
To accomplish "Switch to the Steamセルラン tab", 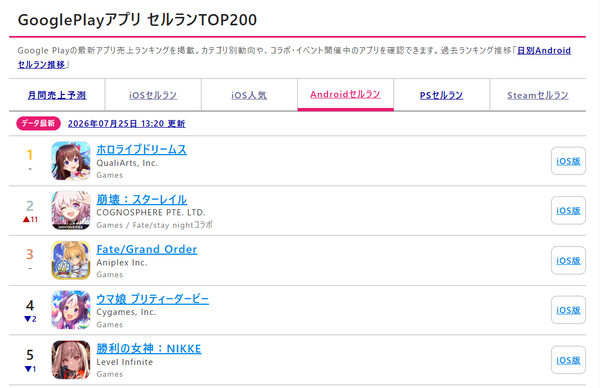I will pos(538,95).
